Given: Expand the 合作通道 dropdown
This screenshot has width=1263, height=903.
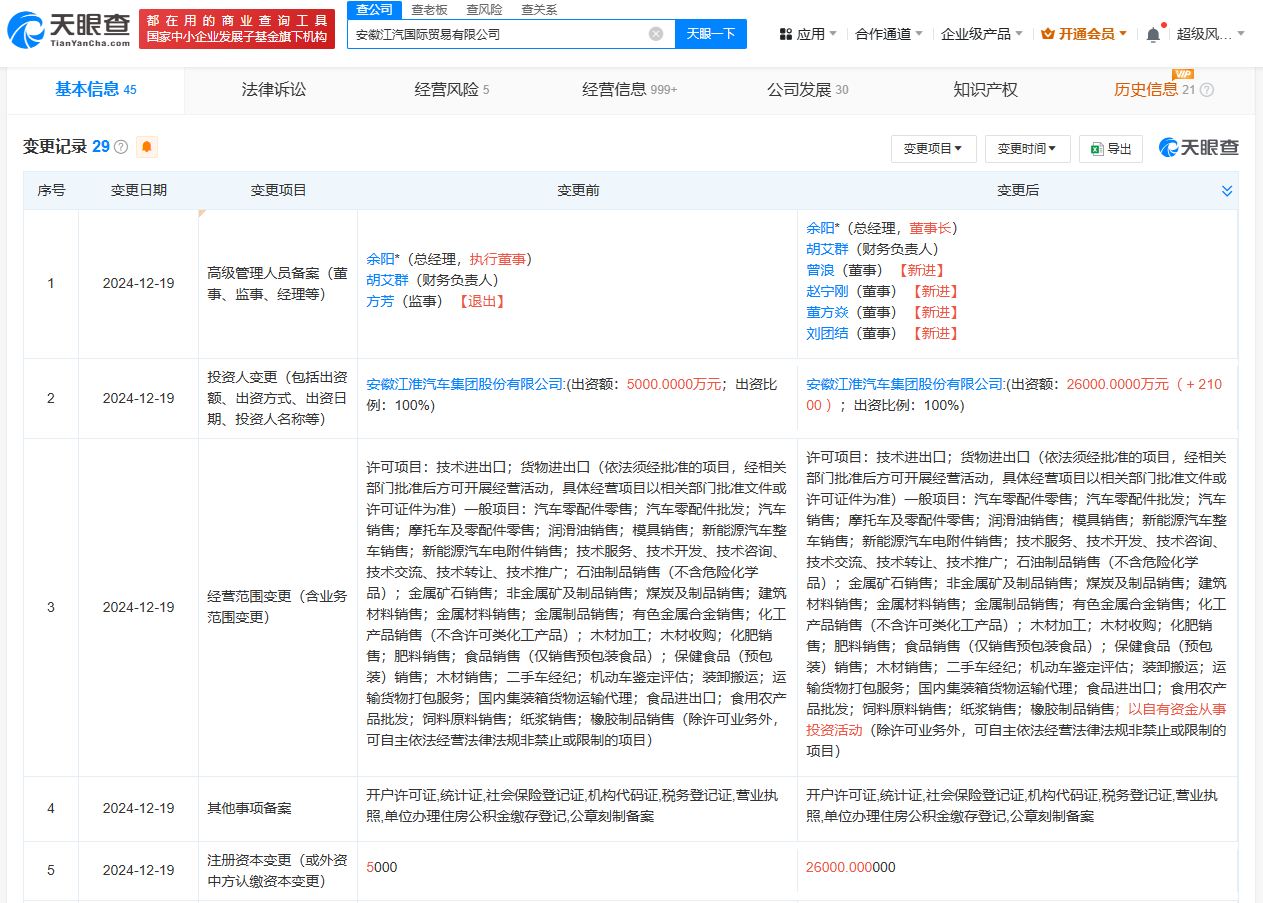Looking at the screenshot, I should [x=889, y=34].
